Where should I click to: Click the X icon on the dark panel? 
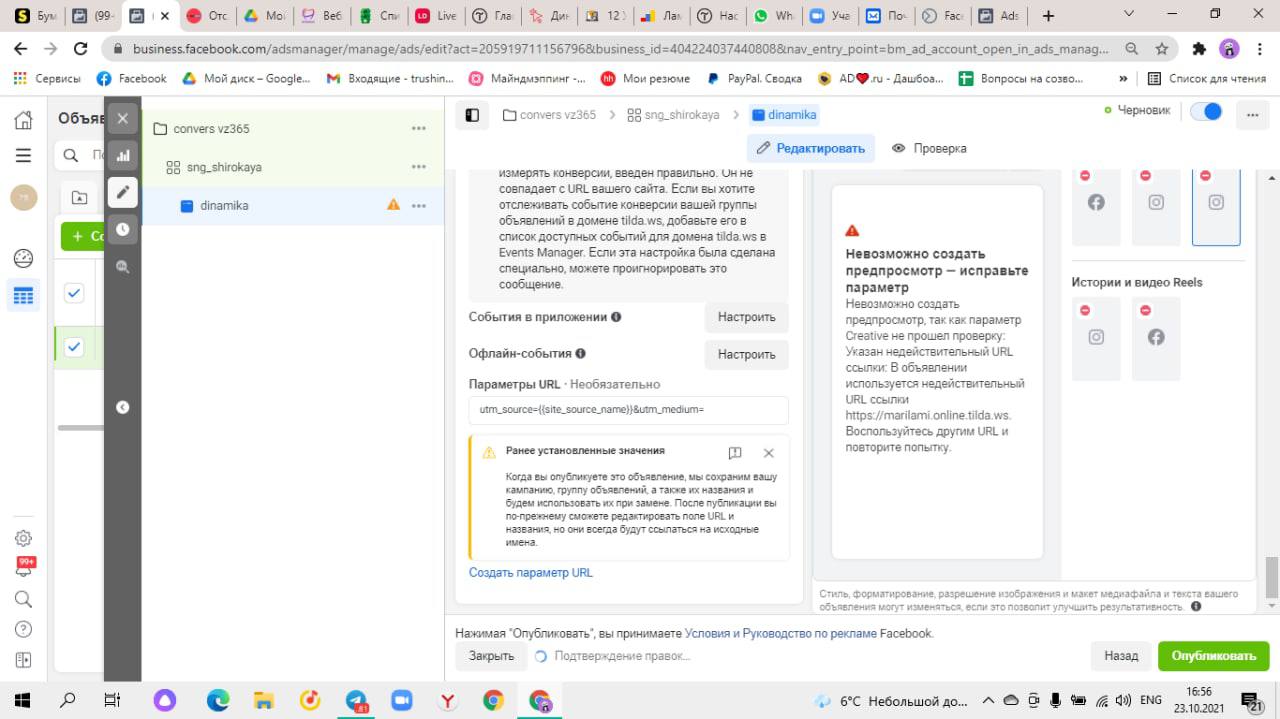(122, 118)
